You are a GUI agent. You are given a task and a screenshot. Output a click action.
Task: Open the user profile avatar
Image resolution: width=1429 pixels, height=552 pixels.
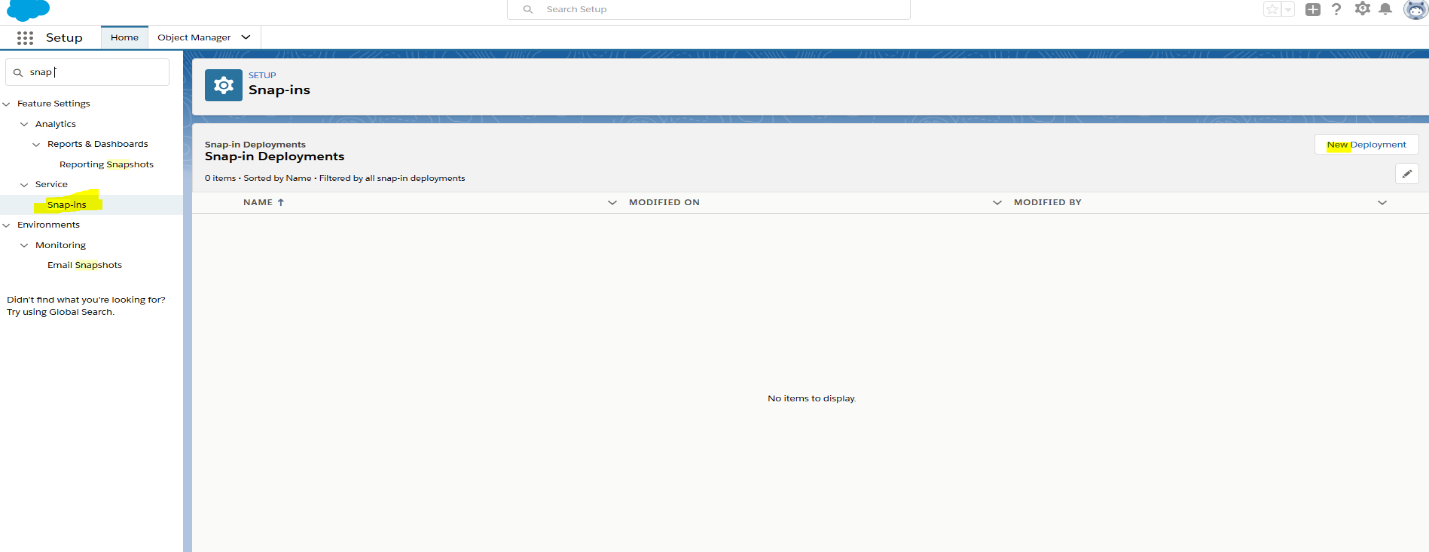coord(1415,10)
